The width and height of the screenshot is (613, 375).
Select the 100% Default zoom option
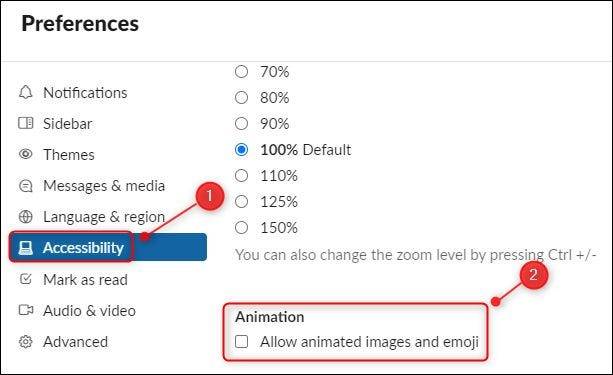[241, 149]
